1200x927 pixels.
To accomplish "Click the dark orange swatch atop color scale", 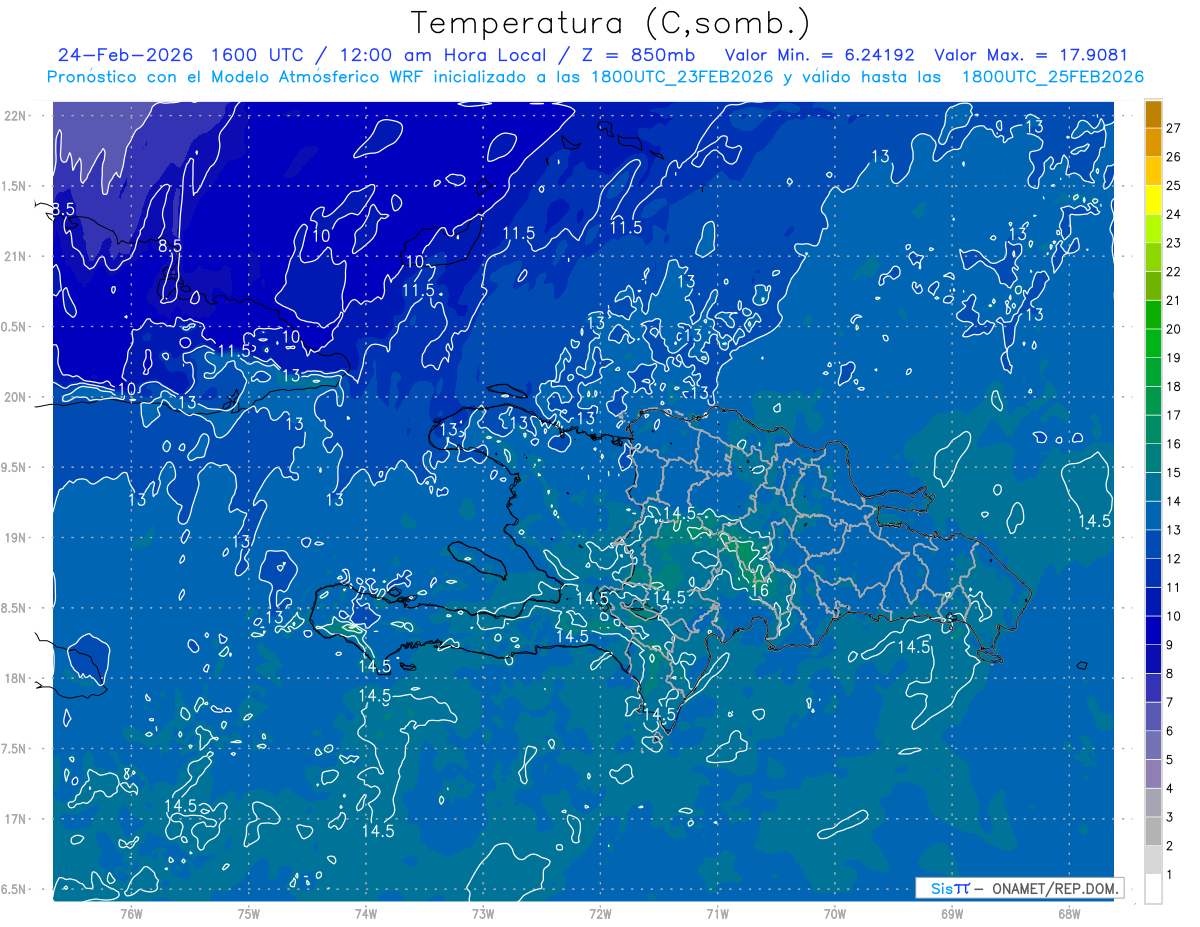I will pyautogui.click(x=1153, y=114).
